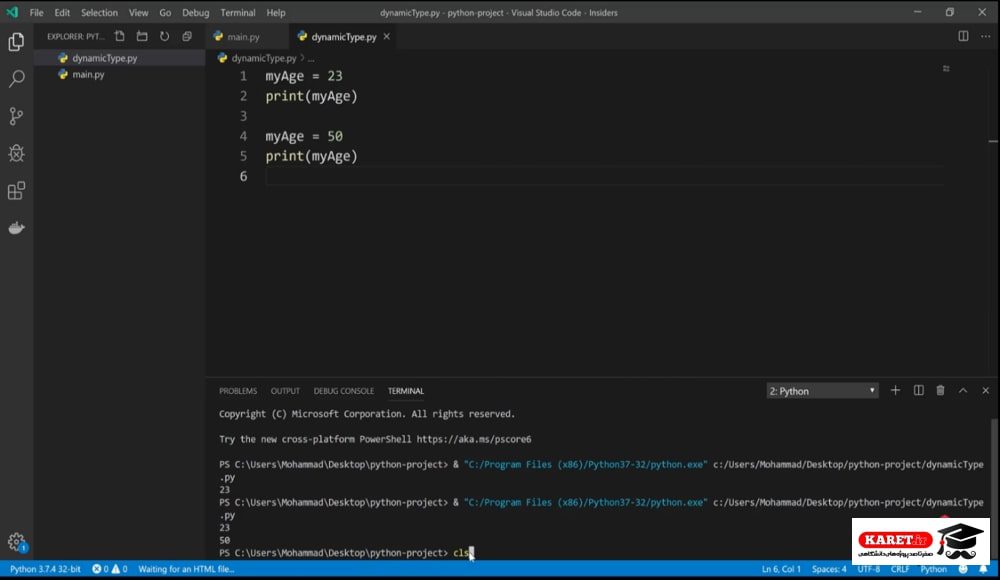Split the terminal panel
The width and height of the screenshot is (1000, 580).
click(918, 390)
